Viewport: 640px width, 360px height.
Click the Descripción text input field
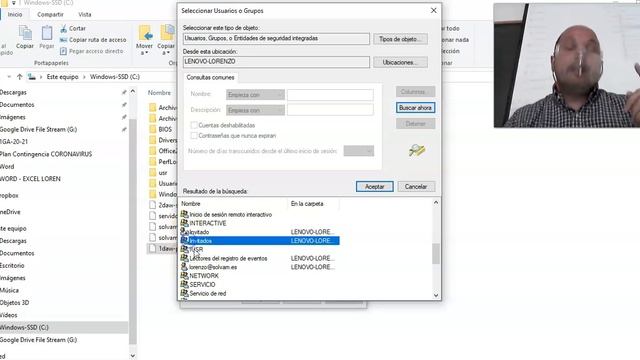point(330,110)
